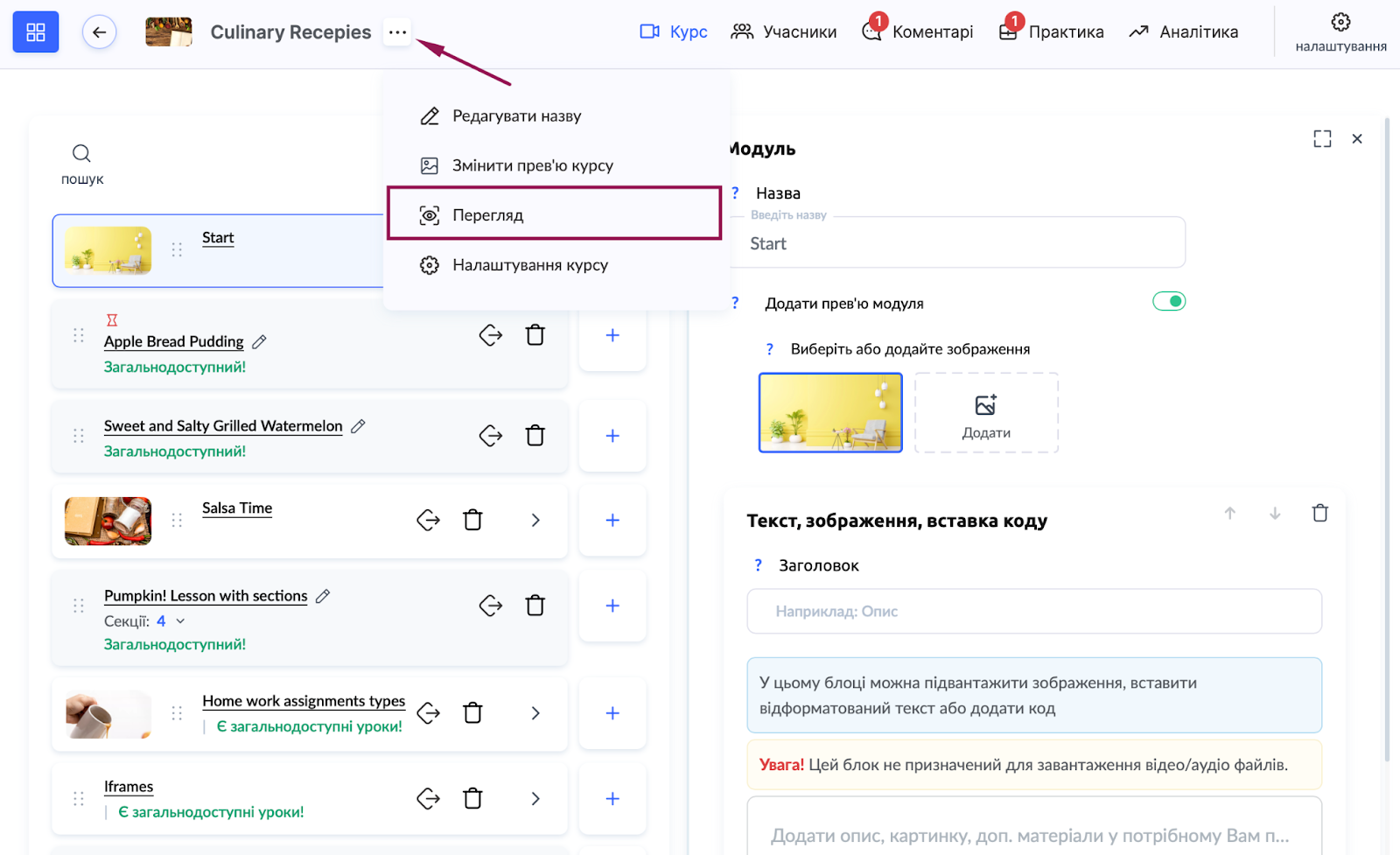Toggle the module preview image switch
The width and height of the screenshot is (1400, 855).
(1168, 302)
